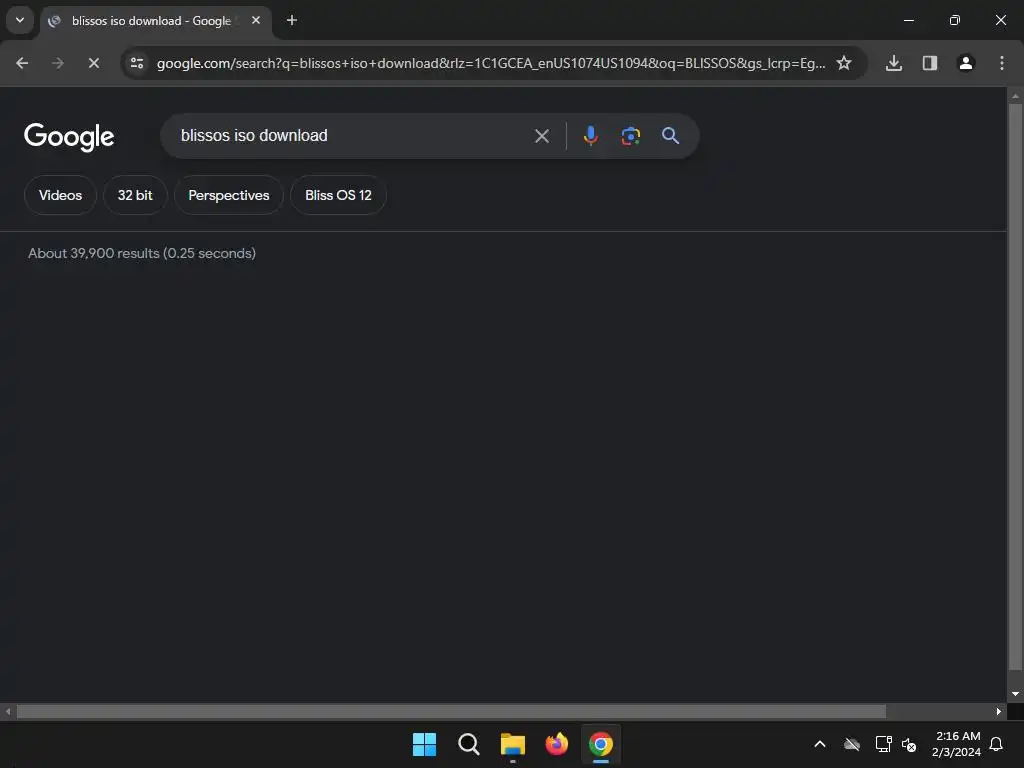Screen dimensions: 1024x768
Task: Submit search with magnifier icon
Action: (x=671, y=136)
